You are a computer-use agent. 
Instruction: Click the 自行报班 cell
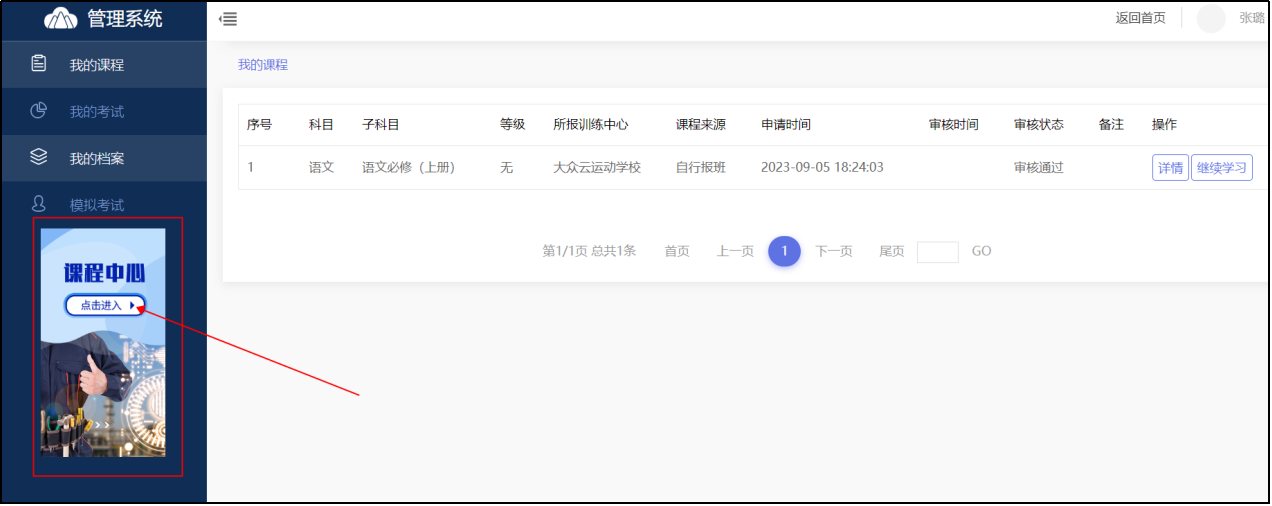[x=701, y=168]
